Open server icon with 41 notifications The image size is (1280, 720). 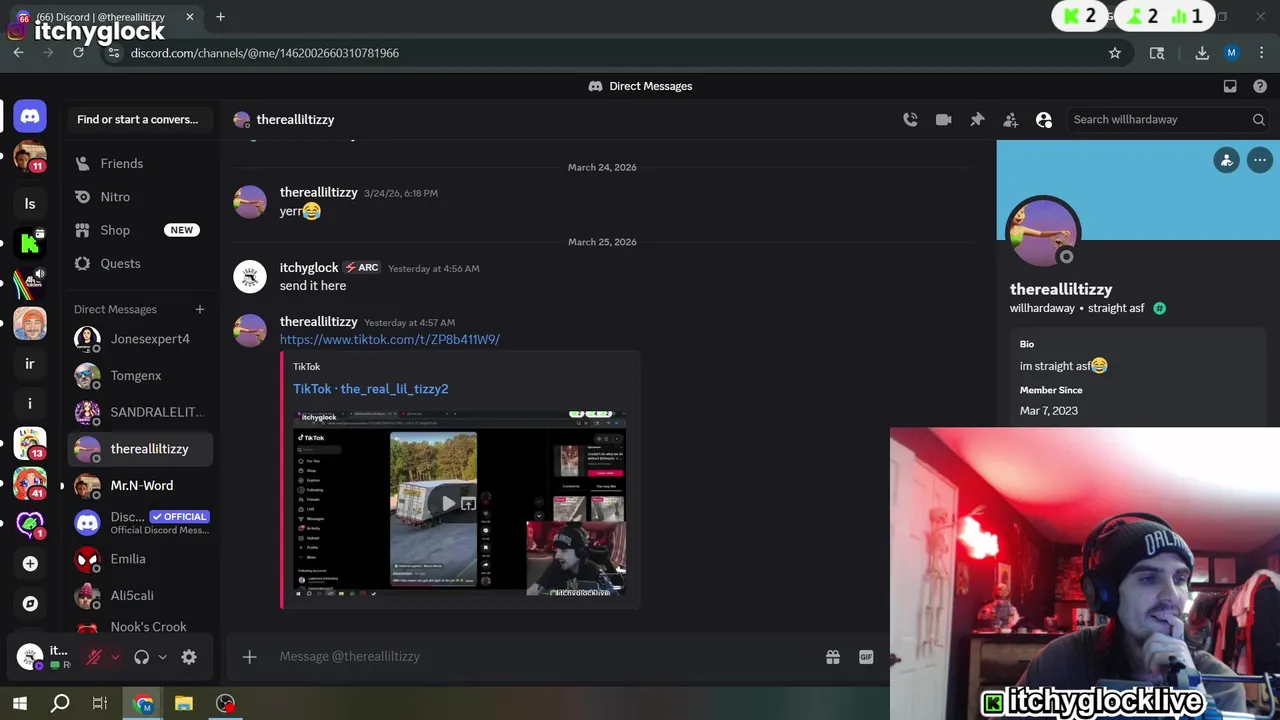[x=30, y=484]
